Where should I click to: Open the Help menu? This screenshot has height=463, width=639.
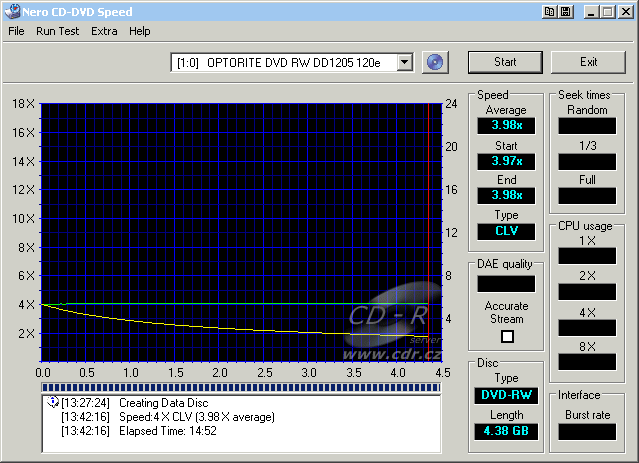coord(140,31)
